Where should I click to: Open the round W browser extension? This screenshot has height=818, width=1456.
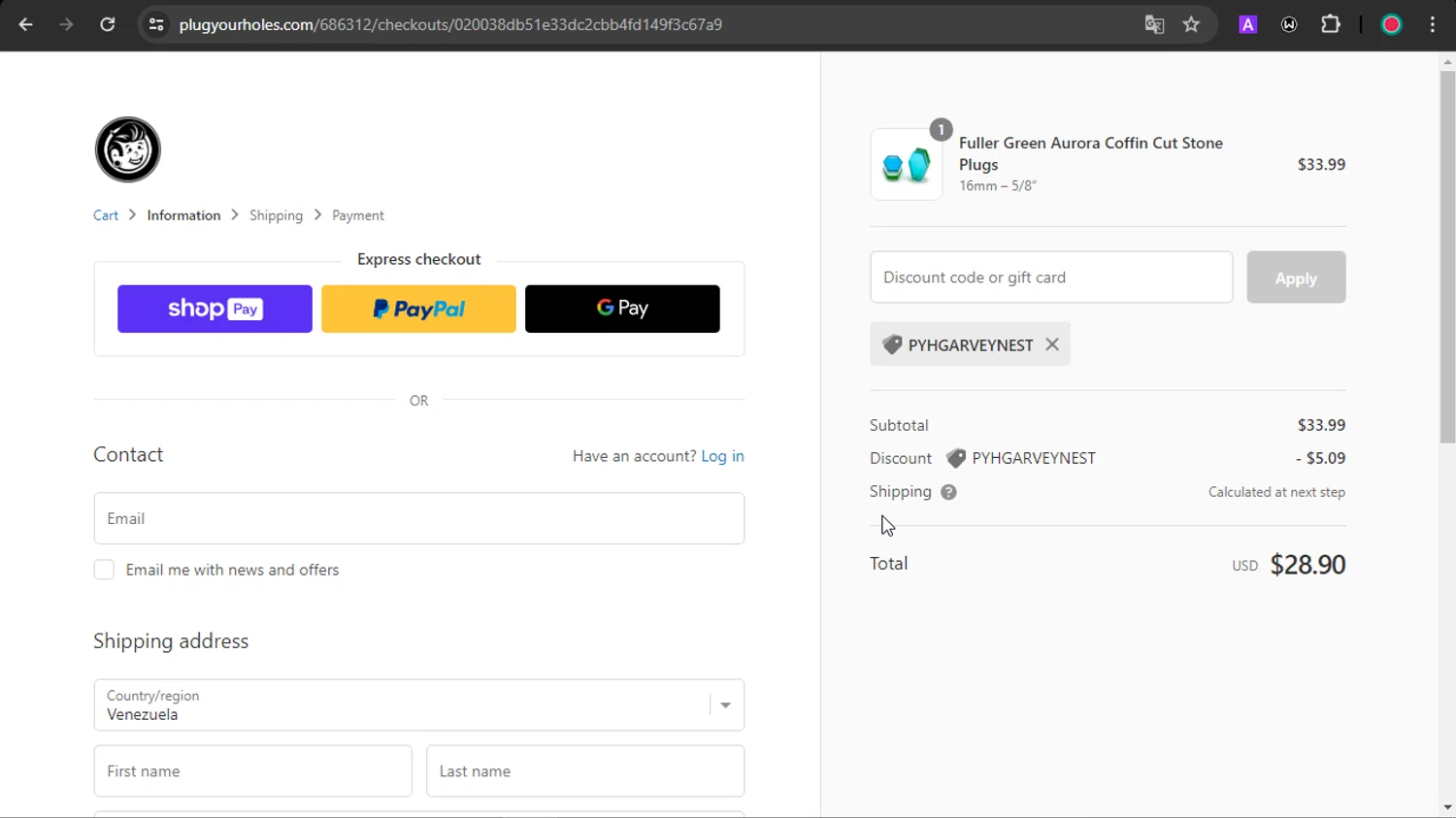[x=1289, y=24]
